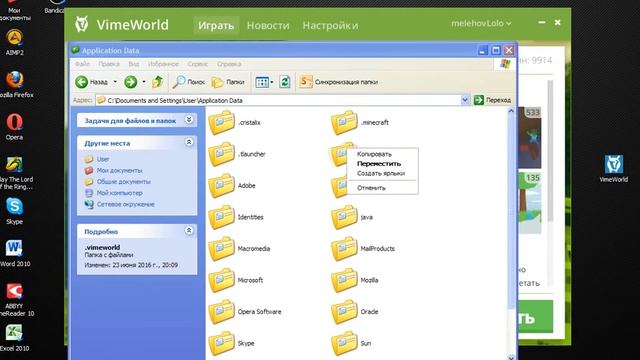Open the Skype desktop shortcut
Viewport: 640px width, 360px height.
14,211
